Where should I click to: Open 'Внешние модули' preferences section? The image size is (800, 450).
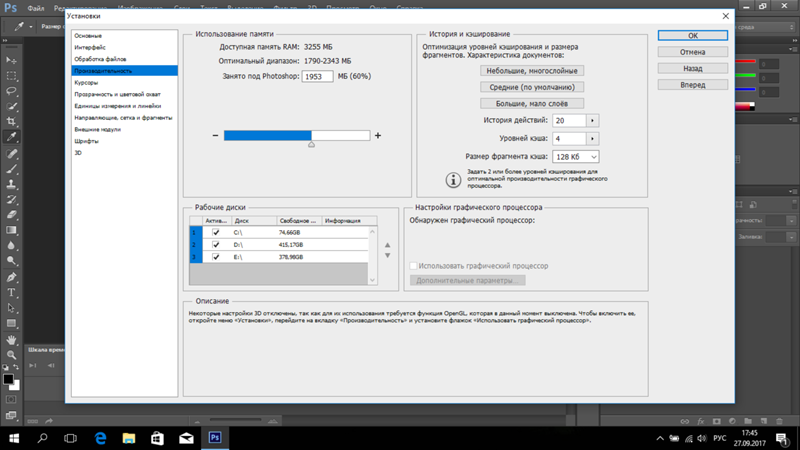click(97, 130)
